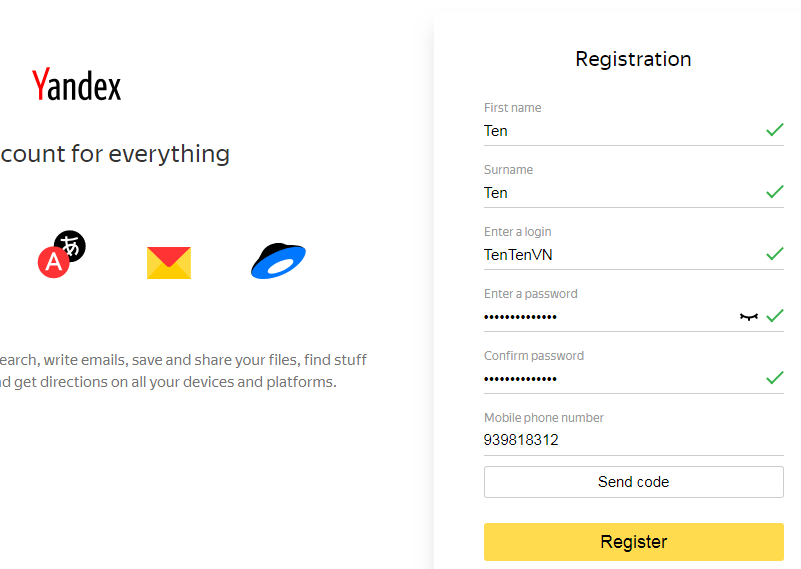This screenshot has width=801, height=569.
Task: Click the green checkmark beside password field
Action: click(x=774, y=316)
